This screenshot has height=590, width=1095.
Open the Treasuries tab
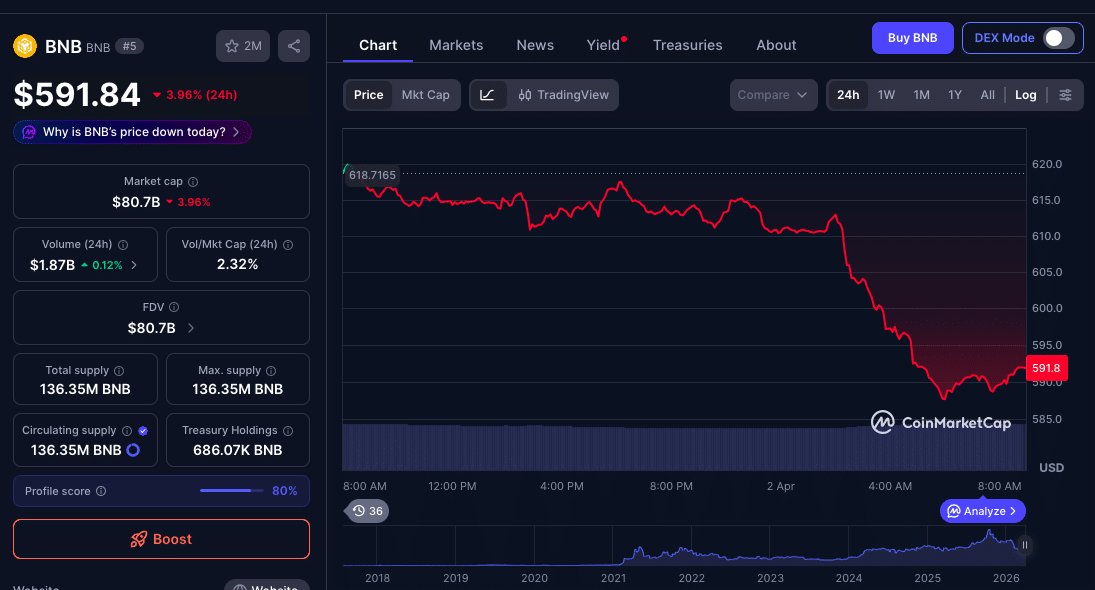(x=687, y=45)
